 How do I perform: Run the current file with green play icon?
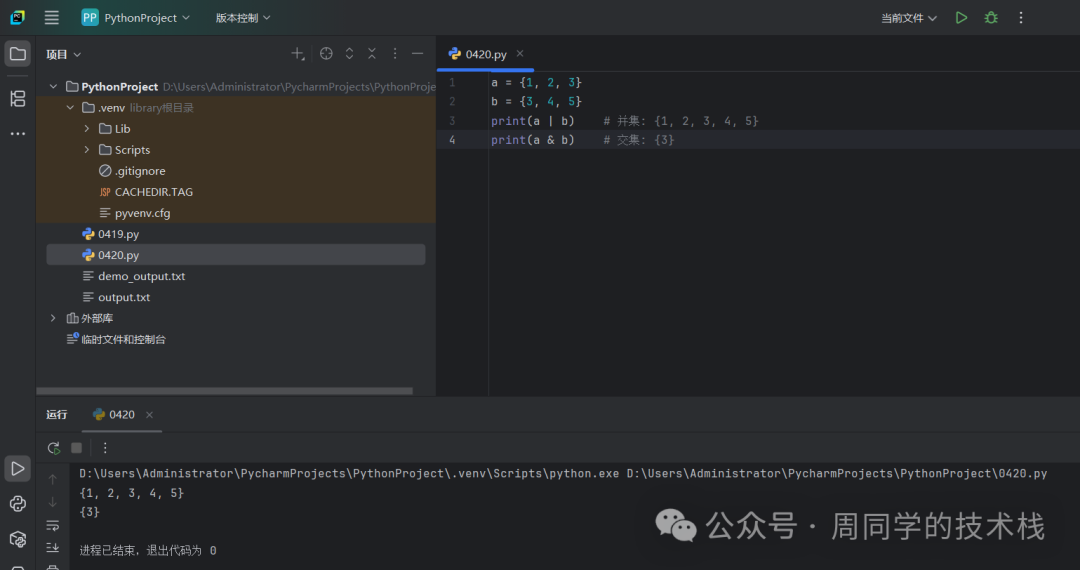tap(962, 18)
